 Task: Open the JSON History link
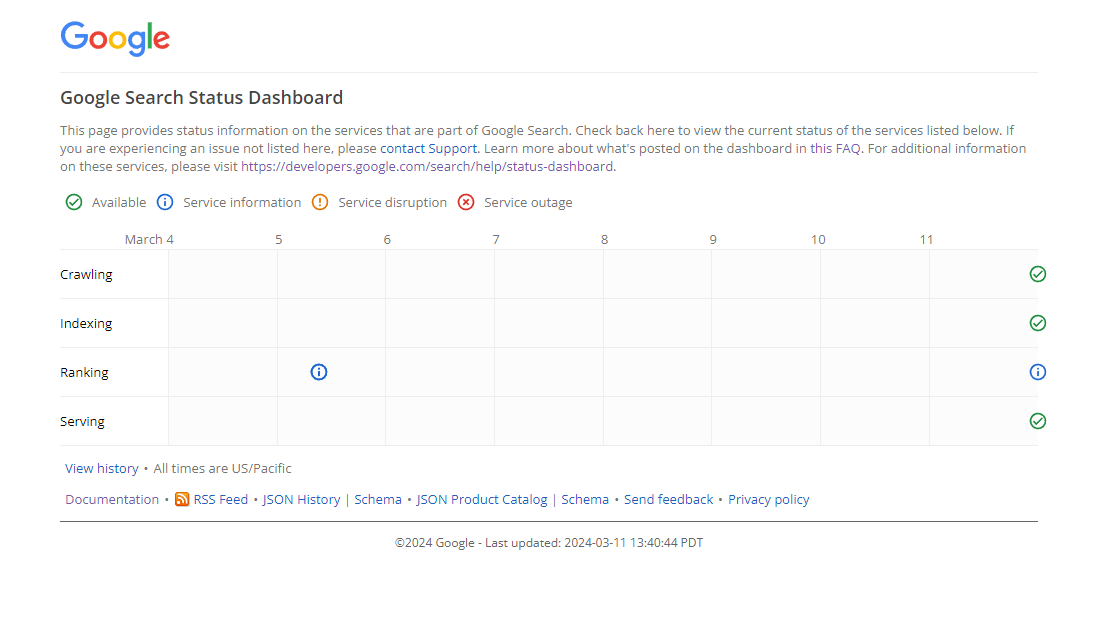click(x=301, y=500)
